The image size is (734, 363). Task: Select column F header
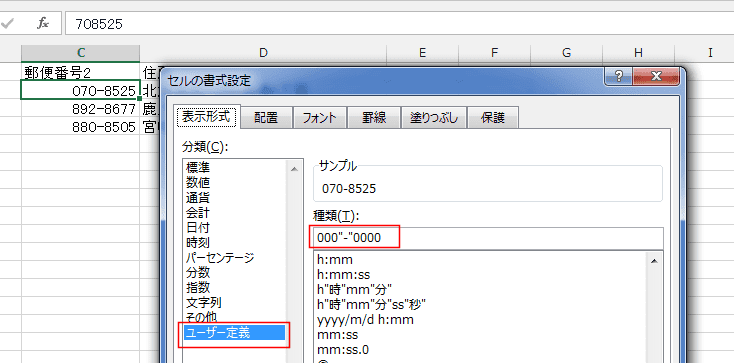tap(494, 52)
